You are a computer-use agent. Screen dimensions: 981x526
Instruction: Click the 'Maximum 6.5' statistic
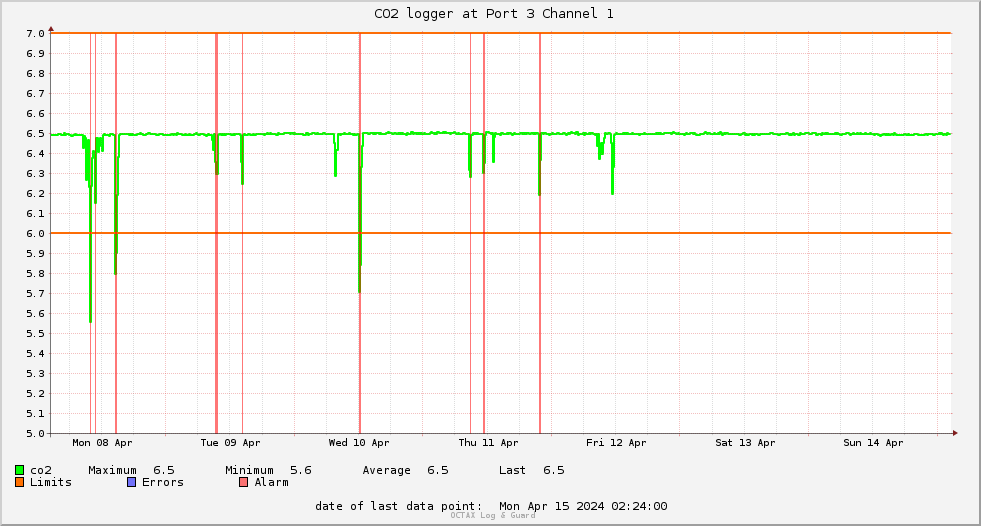click(x=131, y=470)
